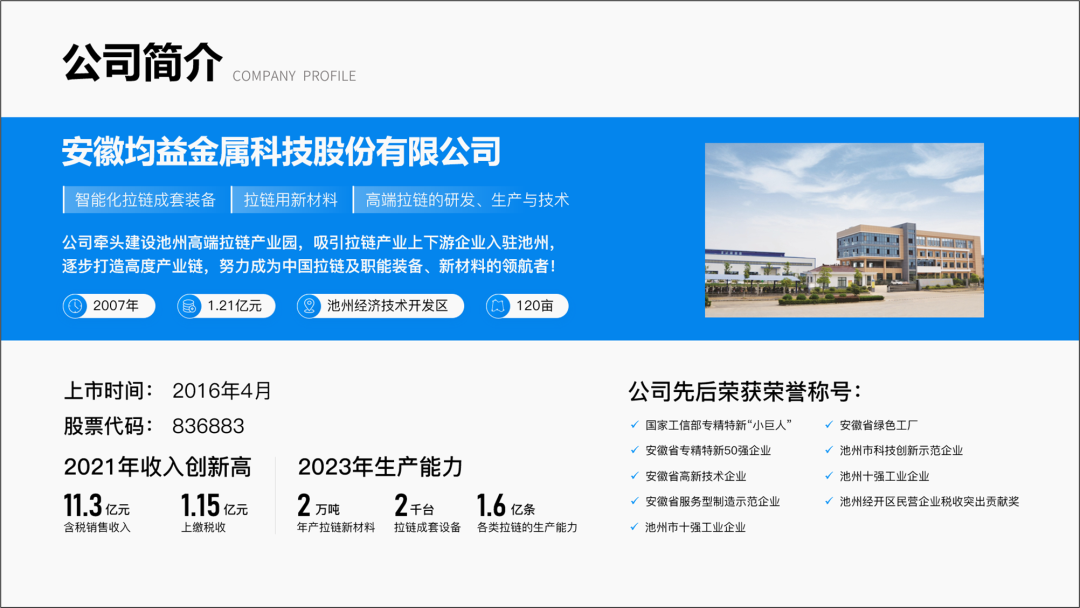Select the 120亩 pill label
The width and height of the screenshot is (1080, 608).
tap(534, 306)
